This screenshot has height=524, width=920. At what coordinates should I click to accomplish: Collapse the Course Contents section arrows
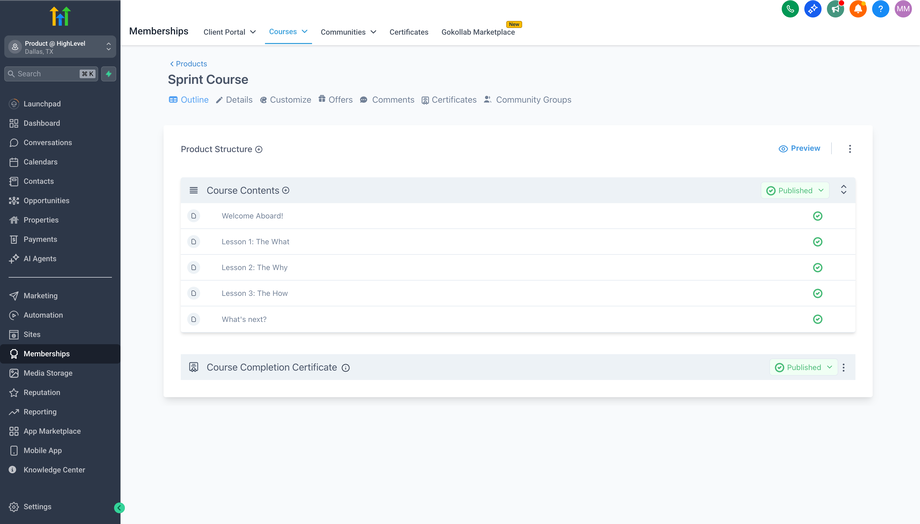(x=844, y=190)
